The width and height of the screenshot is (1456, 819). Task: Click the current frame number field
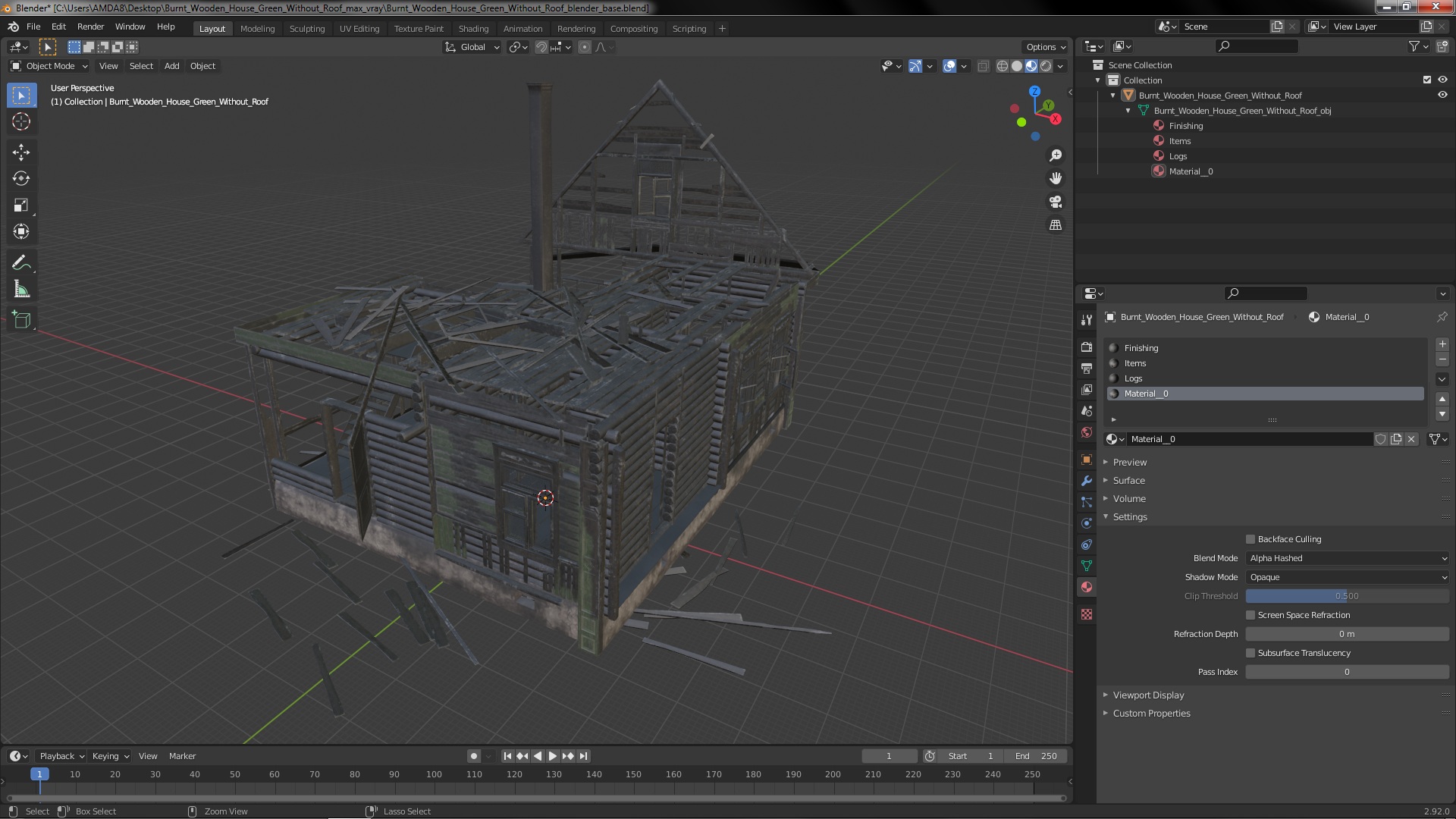(890, 756)
